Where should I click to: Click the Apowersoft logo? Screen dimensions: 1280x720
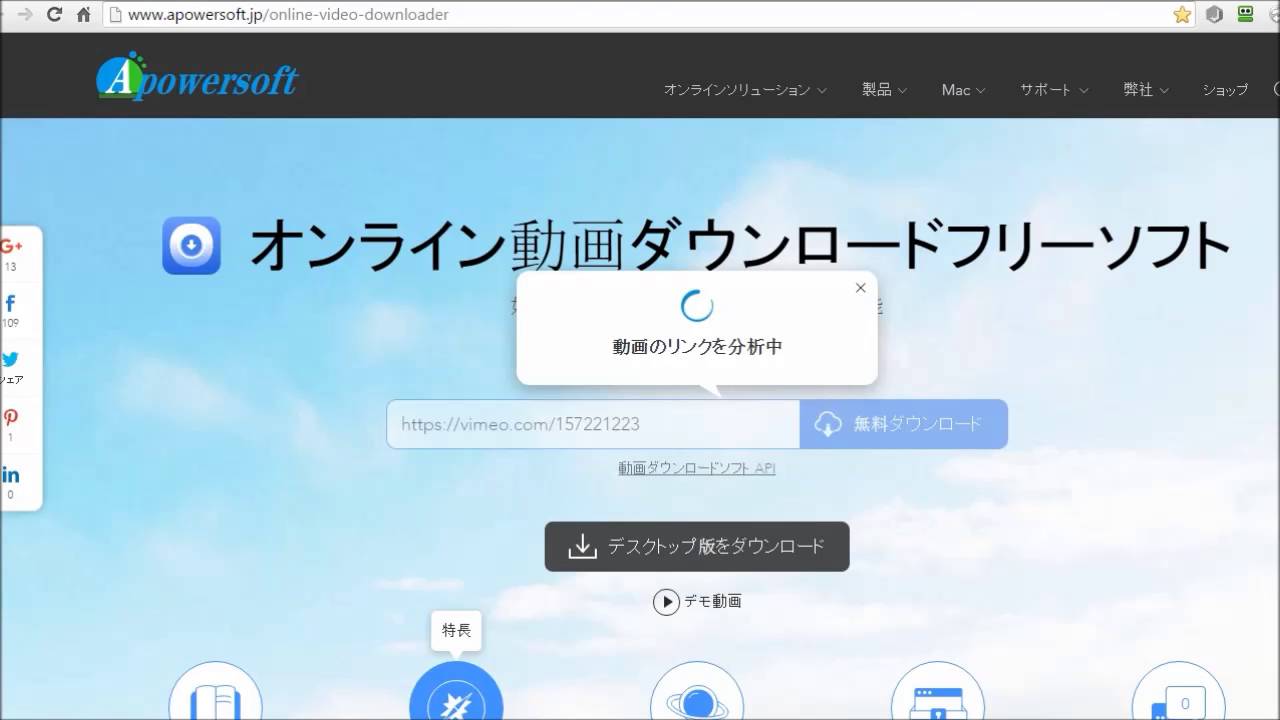(197, 77)
